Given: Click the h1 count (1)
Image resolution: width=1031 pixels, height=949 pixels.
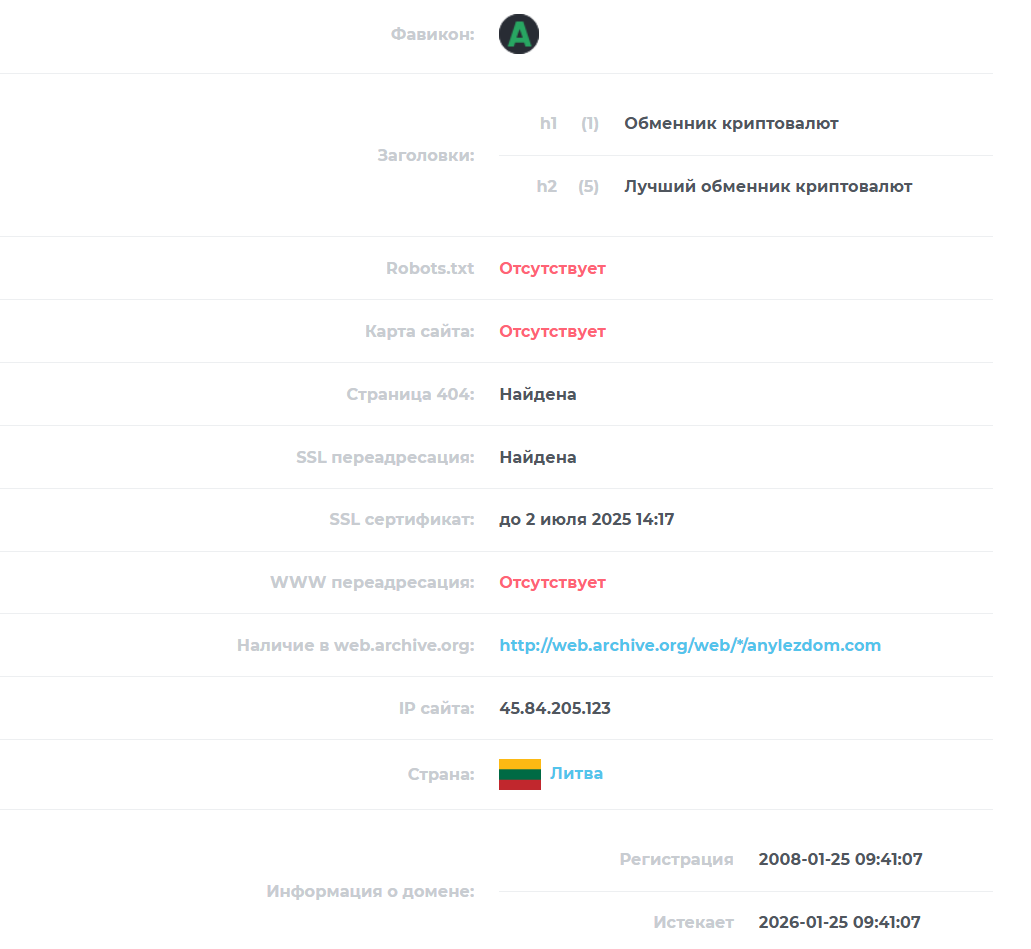Looking at the screenshot, I should (590, 124).
